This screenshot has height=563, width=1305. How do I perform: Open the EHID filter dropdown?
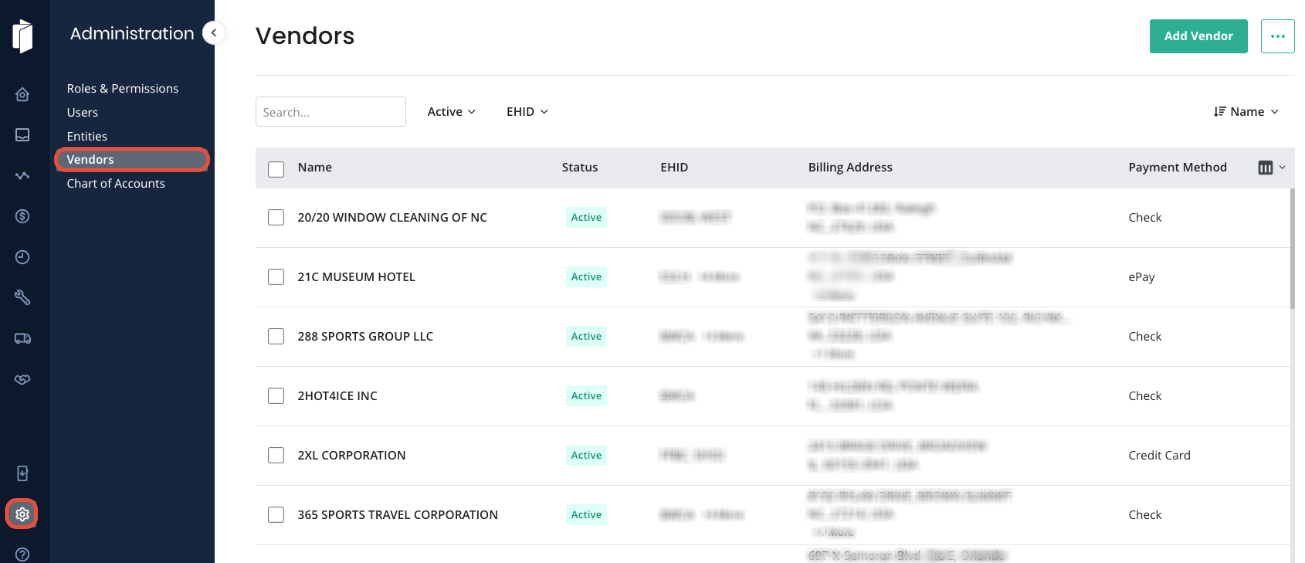(x=527, y=112)
